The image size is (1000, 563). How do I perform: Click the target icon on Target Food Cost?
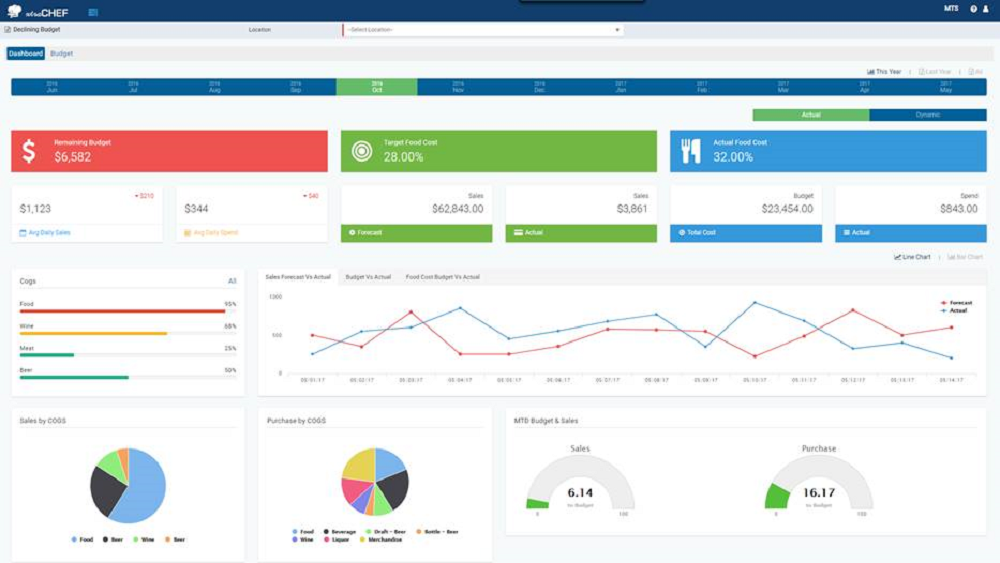[x=362, y=151]
